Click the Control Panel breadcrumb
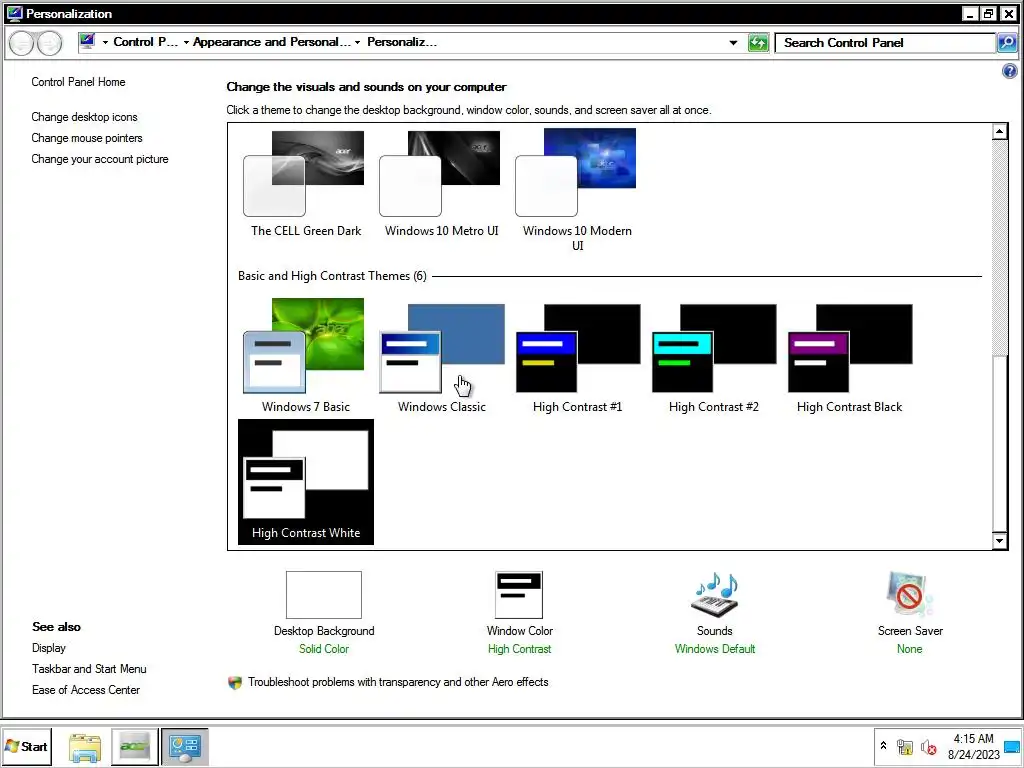 (146, 42)
